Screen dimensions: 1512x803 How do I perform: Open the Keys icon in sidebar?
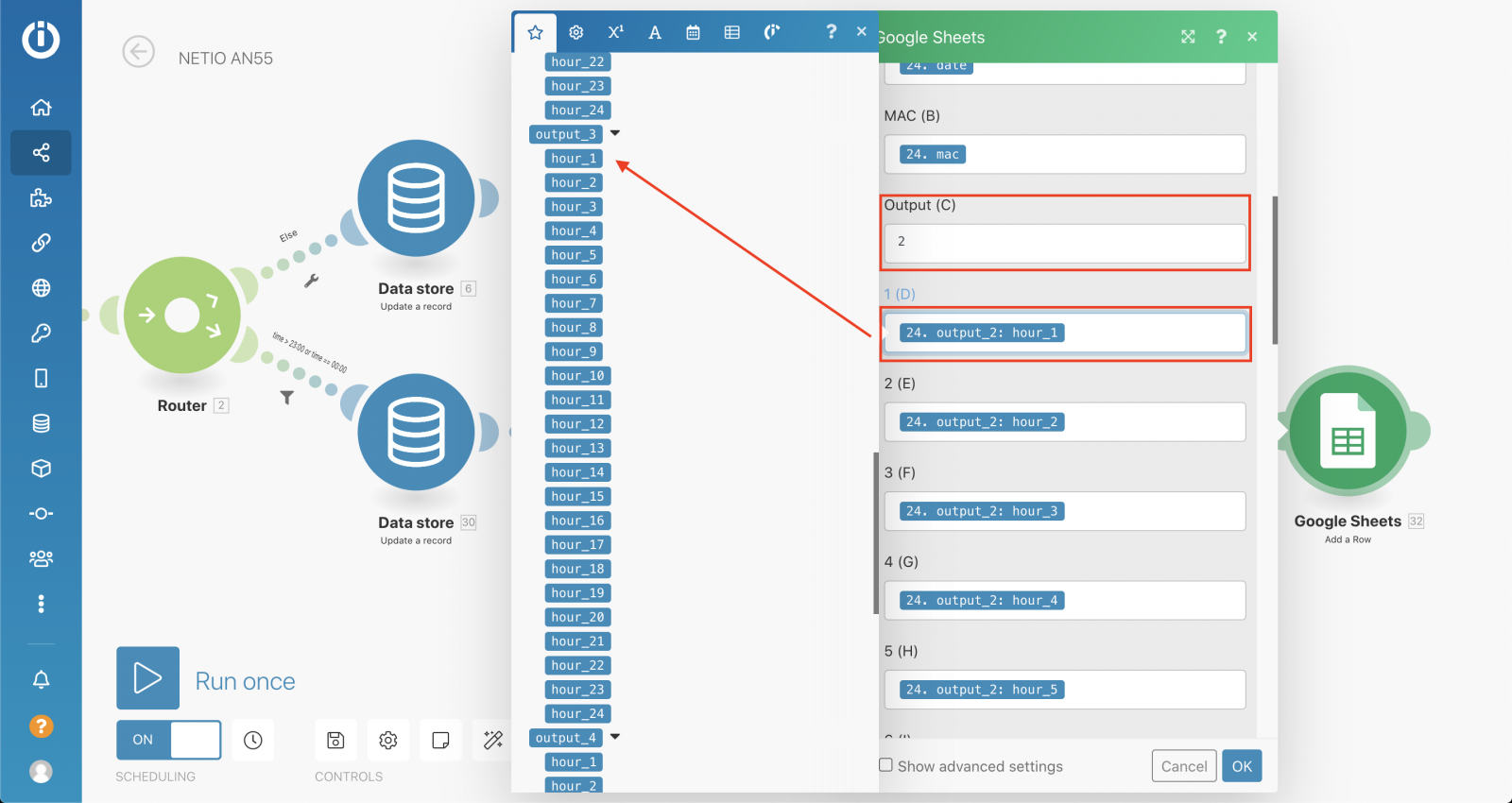pyautogui.click(x=41, y=333)
